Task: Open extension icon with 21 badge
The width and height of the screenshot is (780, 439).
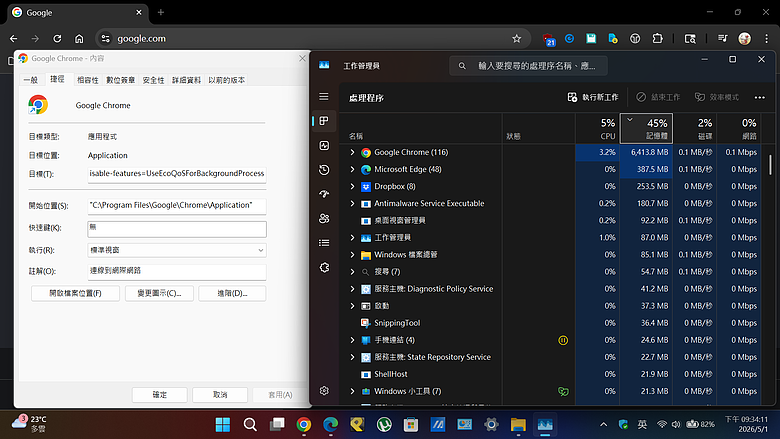Action: (548, 39)
